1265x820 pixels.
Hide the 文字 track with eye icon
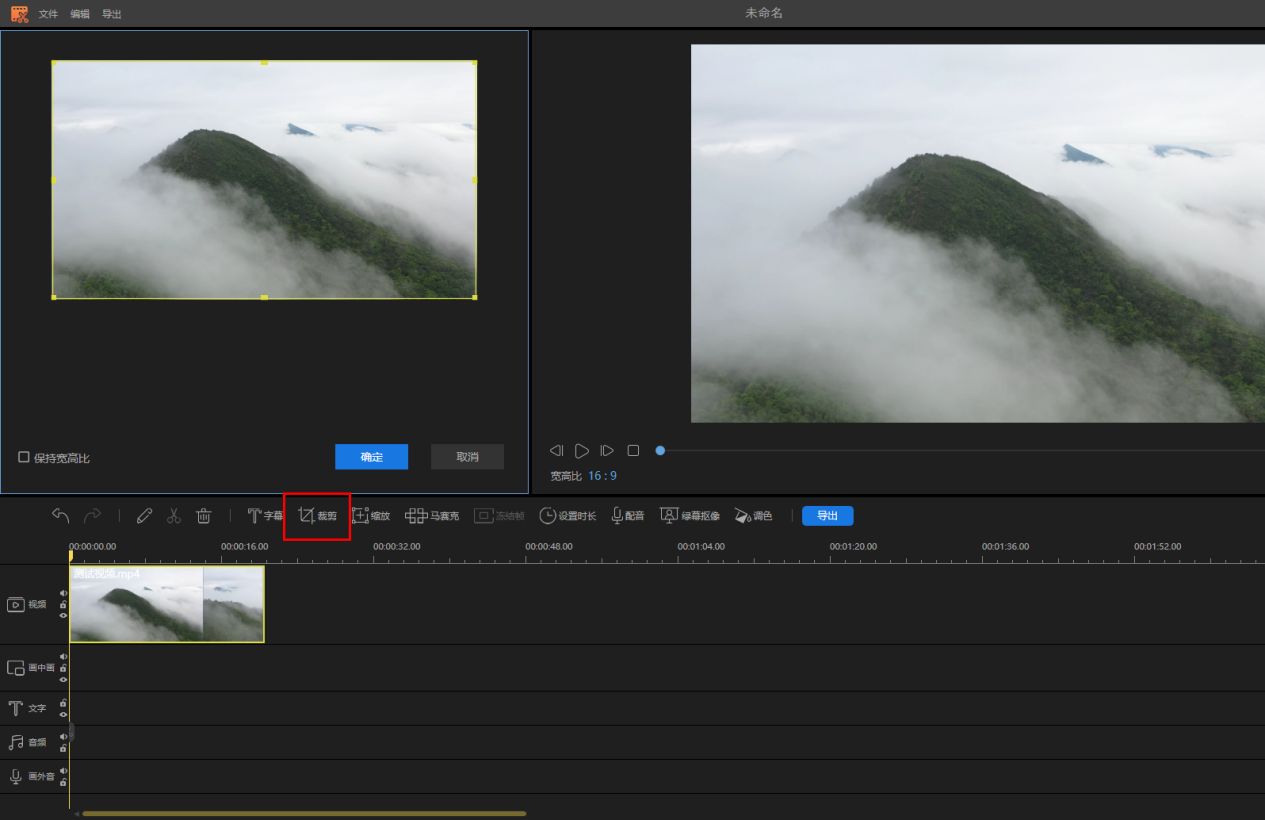[x=63, y=715]
